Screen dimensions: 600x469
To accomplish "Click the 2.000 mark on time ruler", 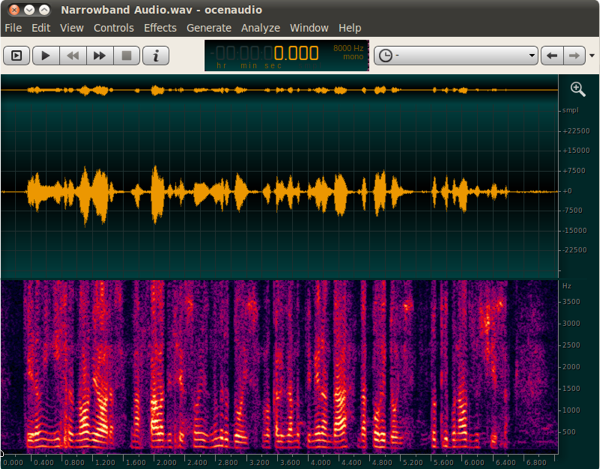I will (166, 462).
